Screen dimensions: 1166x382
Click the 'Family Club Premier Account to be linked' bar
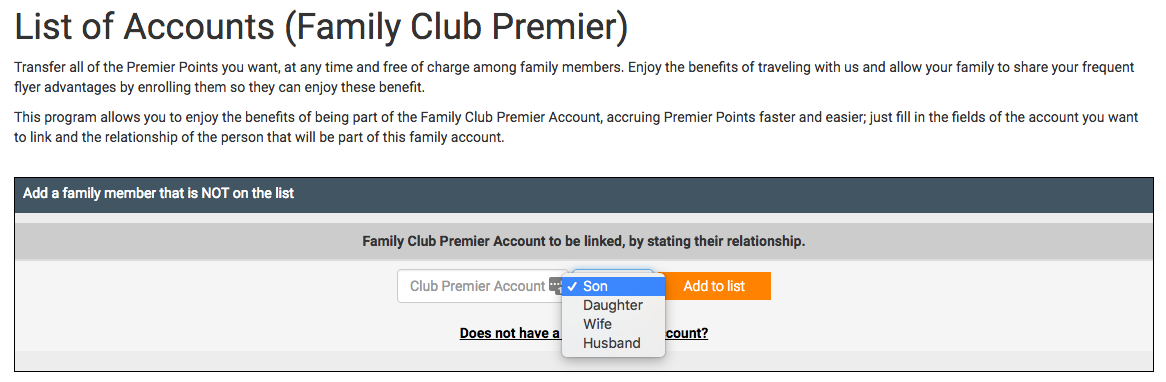pos(583,242)
